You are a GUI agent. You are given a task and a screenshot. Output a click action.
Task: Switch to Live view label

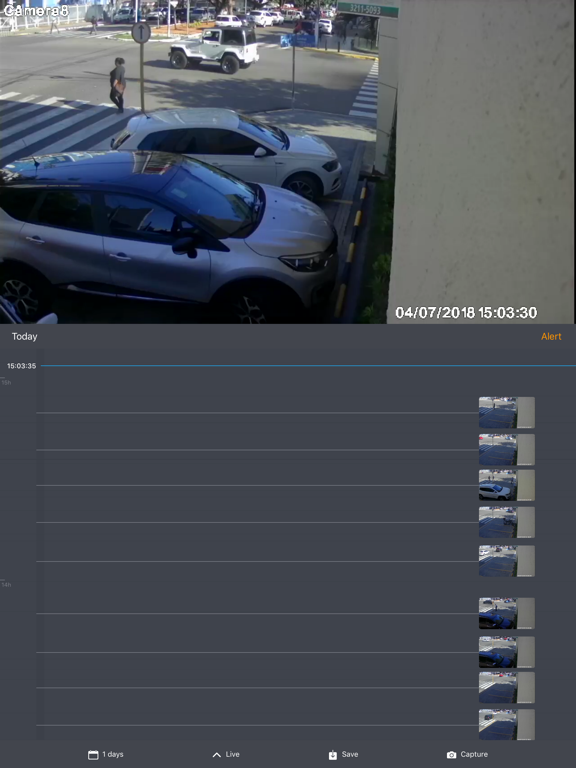[233, 754]
